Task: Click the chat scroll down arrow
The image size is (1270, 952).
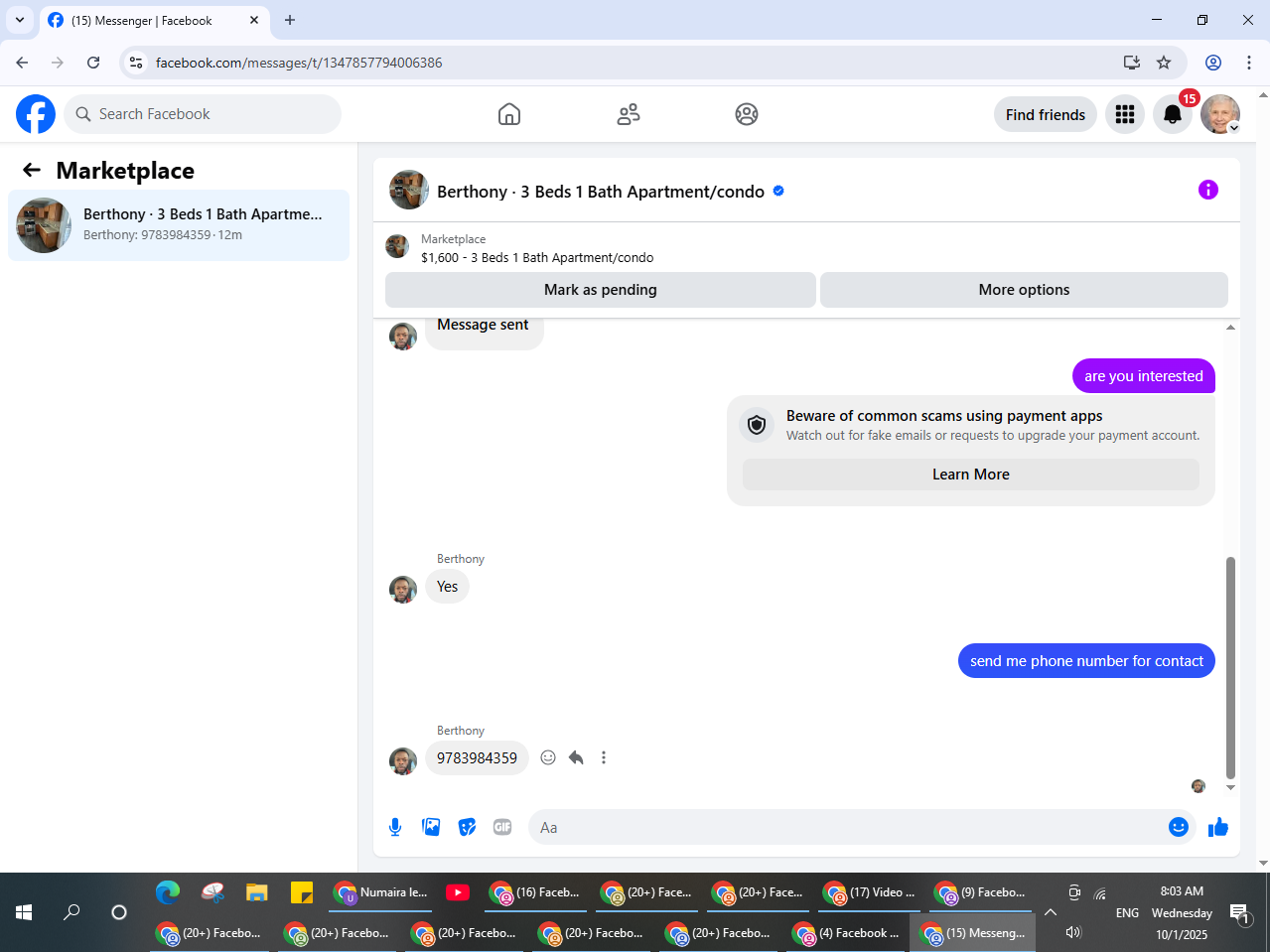Action: (1230, 788)
